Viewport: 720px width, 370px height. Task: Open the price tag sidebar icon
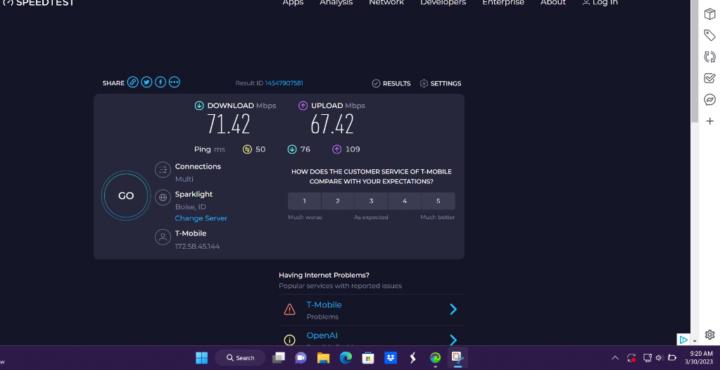click(x=709, y=35)
